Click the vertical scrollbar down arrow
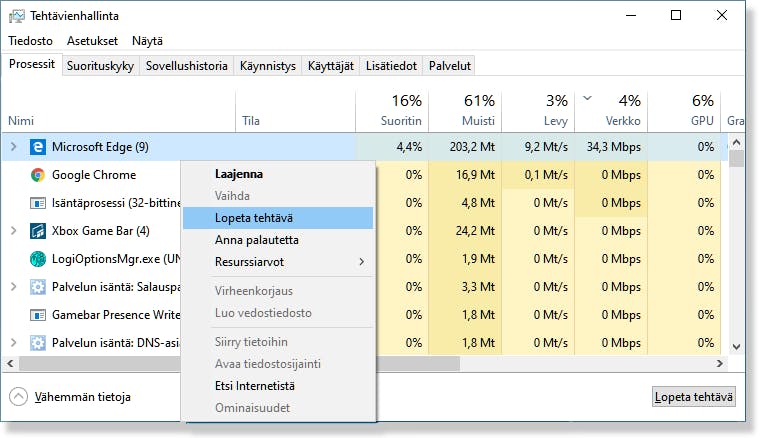Screen dimensions: 765x438 [x=737, y=347]
